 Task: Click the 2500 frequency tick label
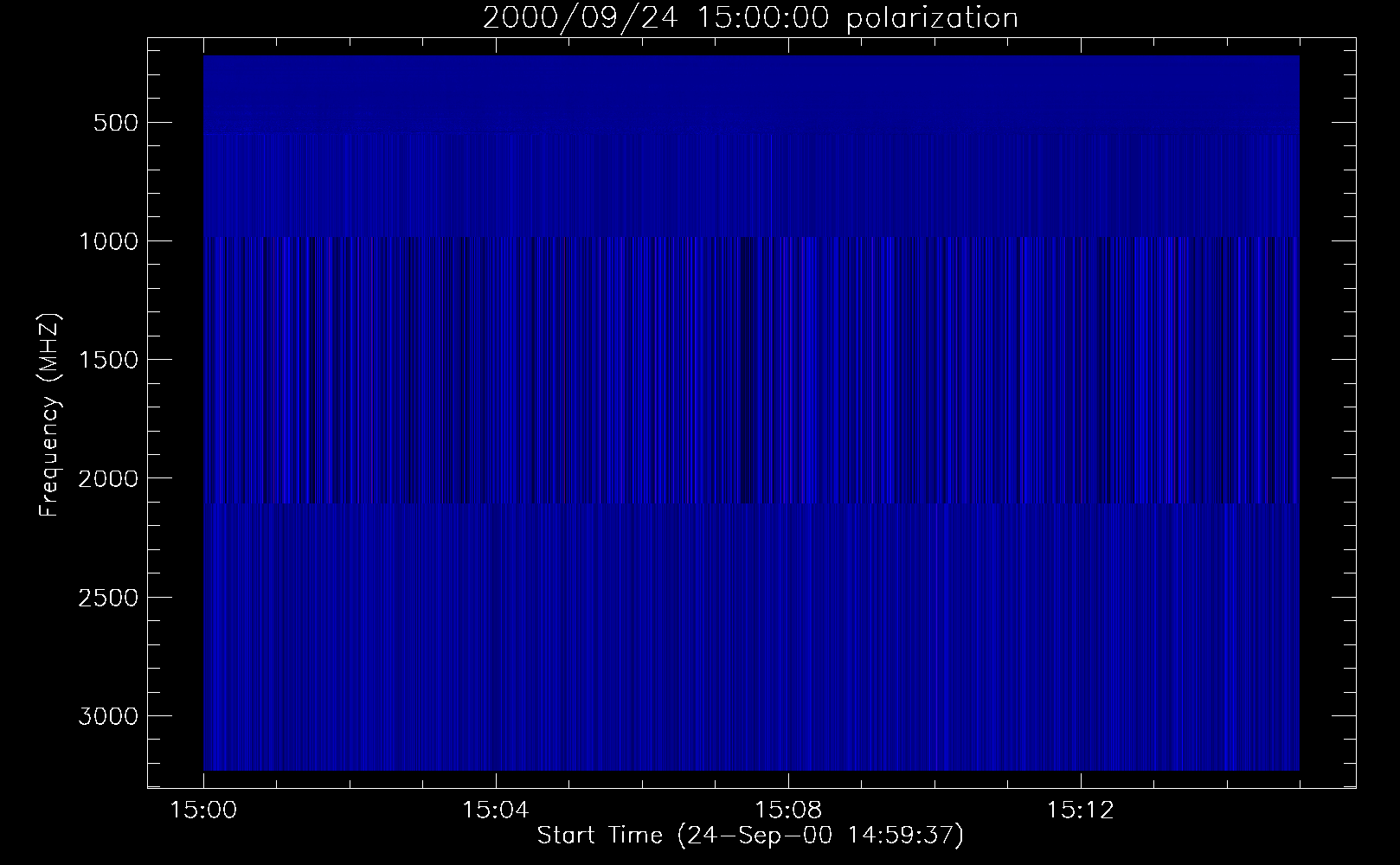[x=107, y=598]
